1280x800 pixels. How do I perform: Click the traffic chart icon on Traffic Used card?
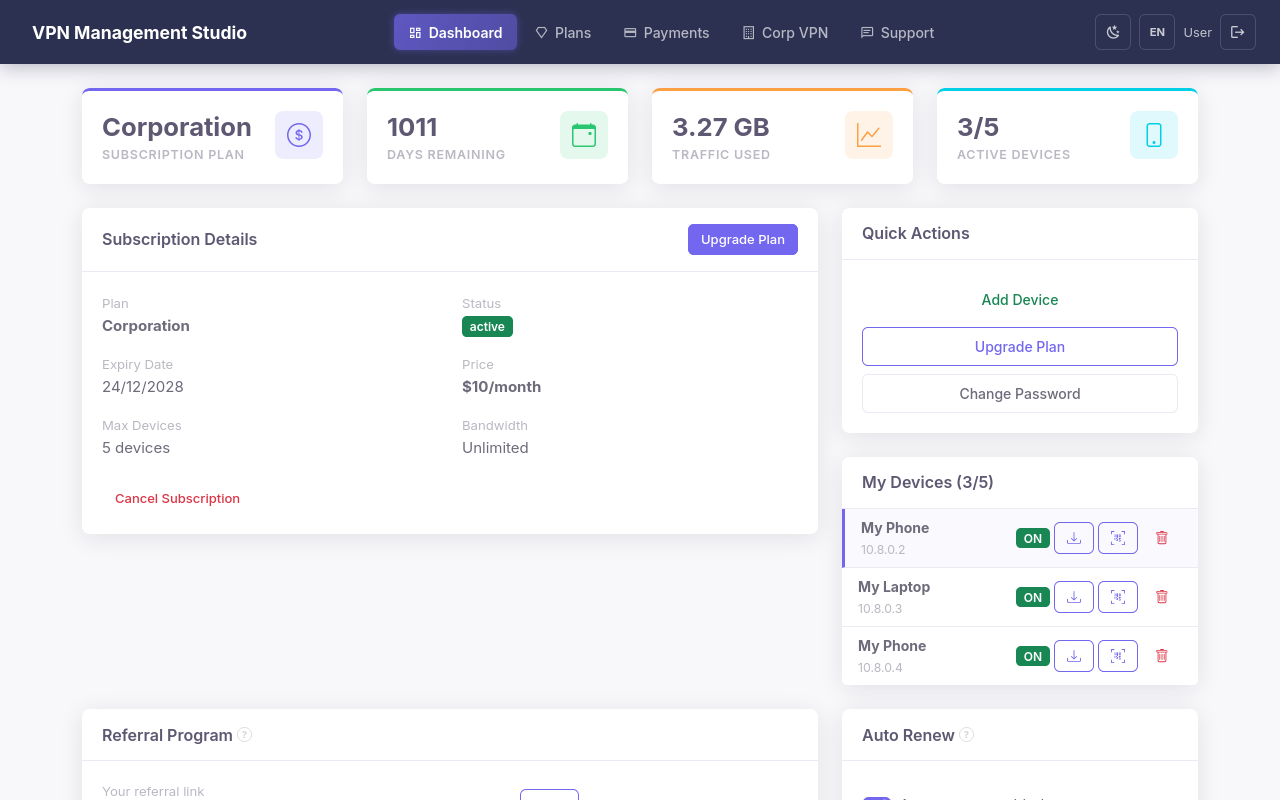coord(868,134)
